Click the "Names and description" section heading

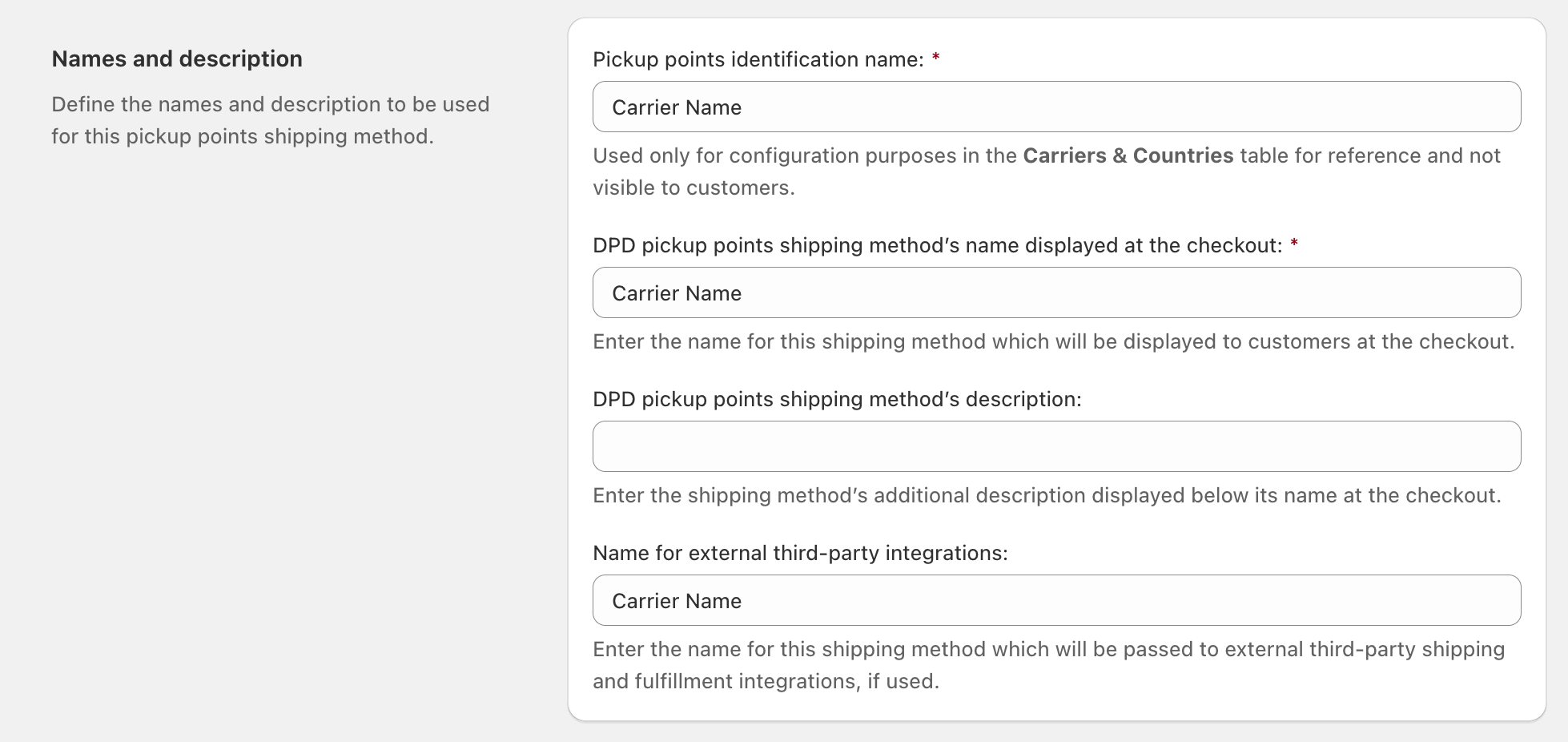[177, 59]
